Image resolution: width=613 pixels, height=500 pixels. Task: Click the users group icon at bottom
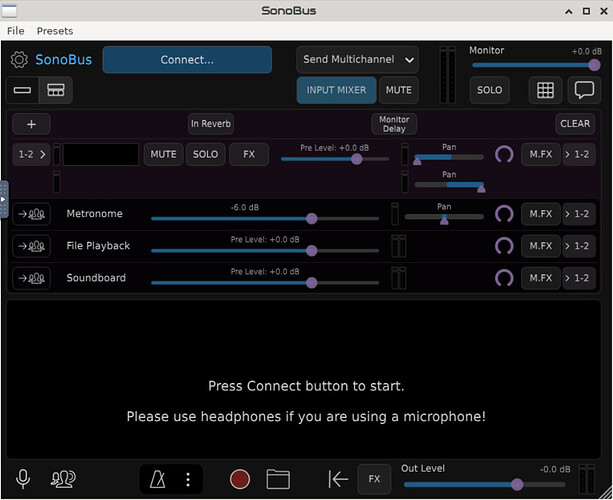pos(63,479)
